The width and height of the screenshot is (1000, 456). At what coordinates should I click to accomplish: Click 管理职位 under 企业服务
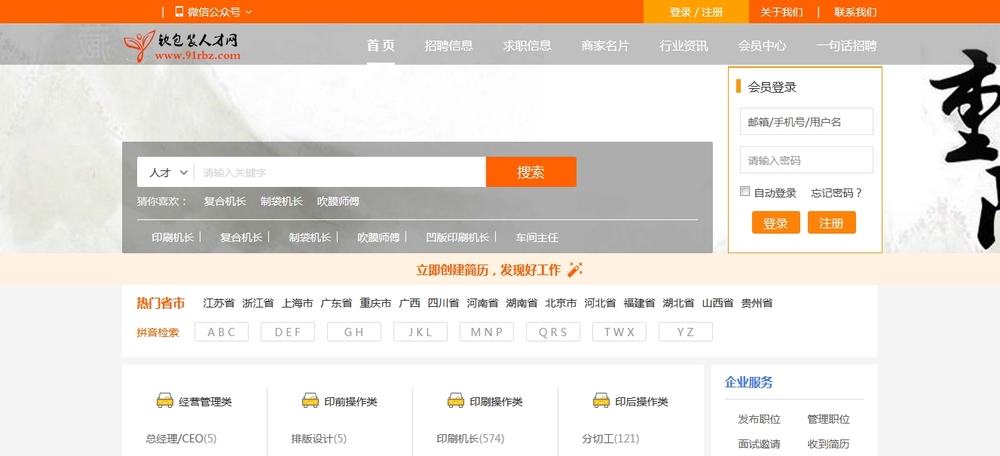pyautogui.click(x=828, y=419)
